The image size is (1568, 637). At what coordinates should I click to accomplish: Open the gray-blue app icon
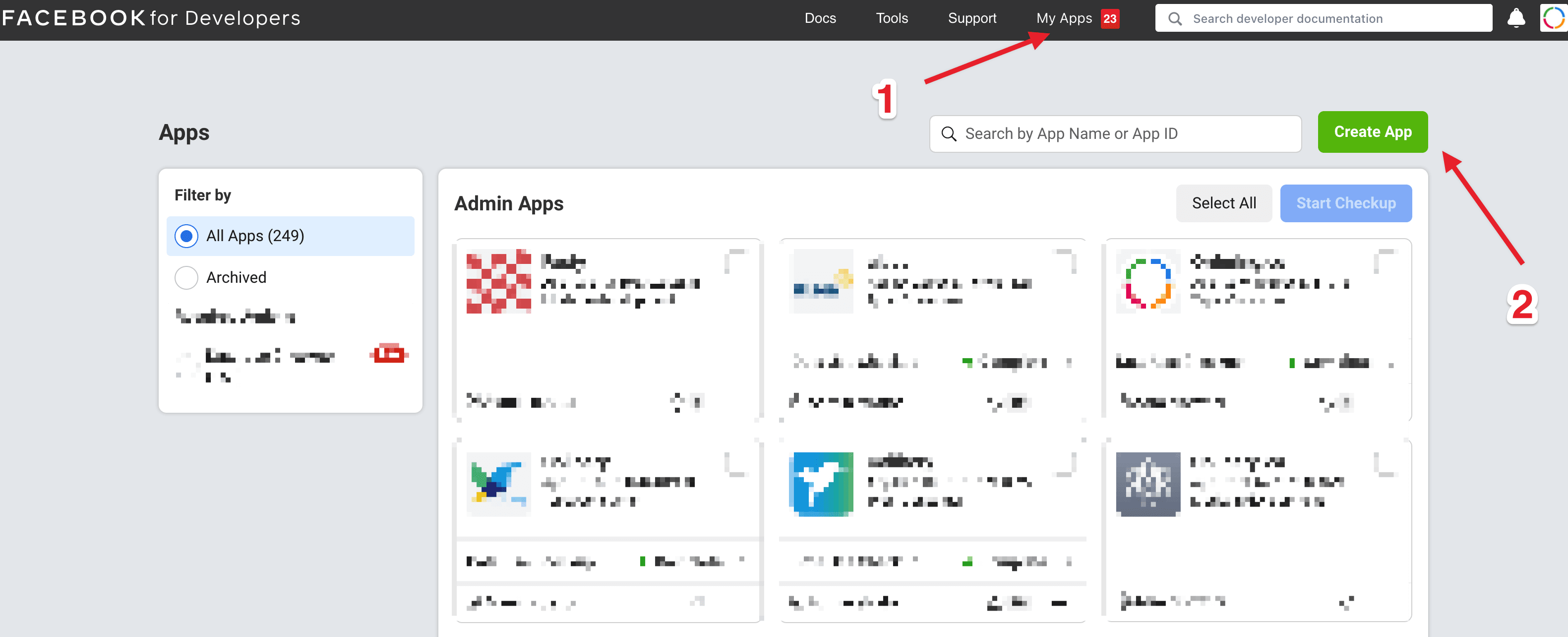[x=1147, y=484]
